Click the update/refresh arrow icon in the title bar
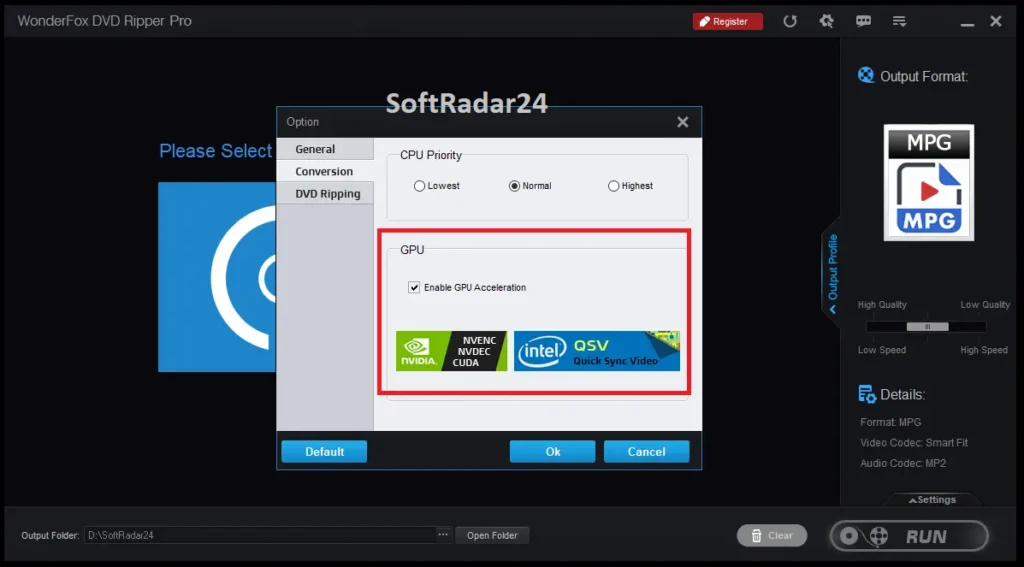The width and height of the screenshot is (1024, 567). 790,22
